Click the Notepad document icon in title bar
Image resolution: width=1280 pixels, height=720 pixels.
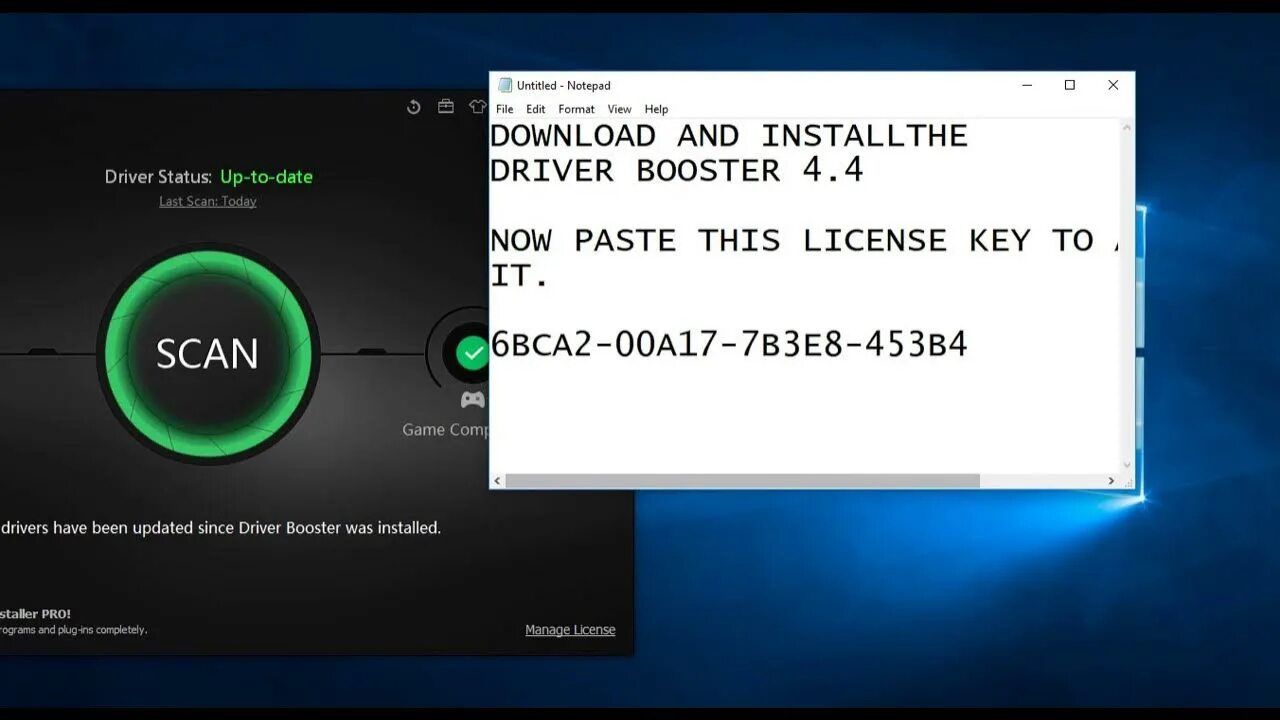click(505, 85)
